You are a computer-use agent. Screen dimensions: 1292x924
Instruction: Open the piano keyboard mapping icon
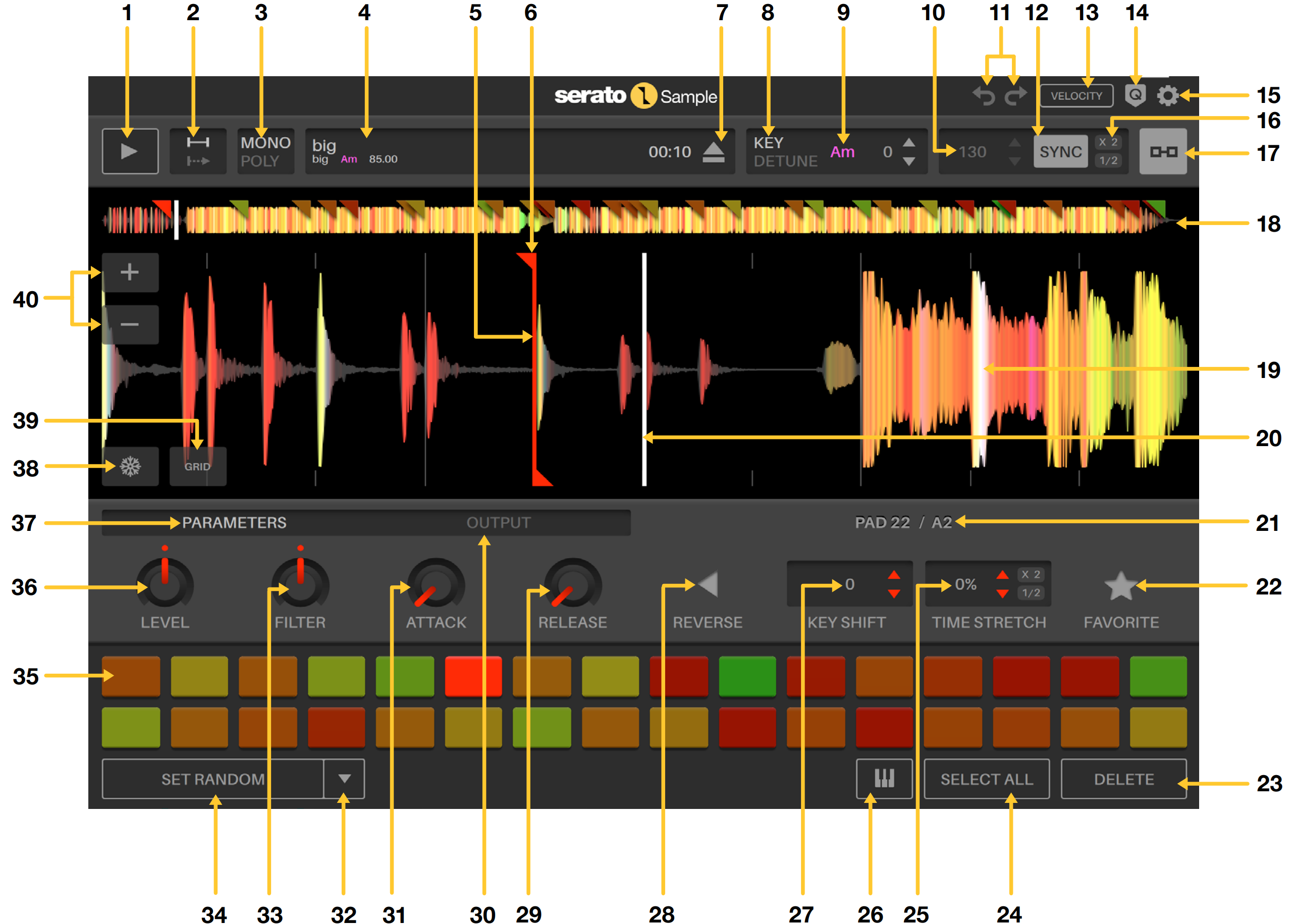pyautogui.click(x=884, y=778)
